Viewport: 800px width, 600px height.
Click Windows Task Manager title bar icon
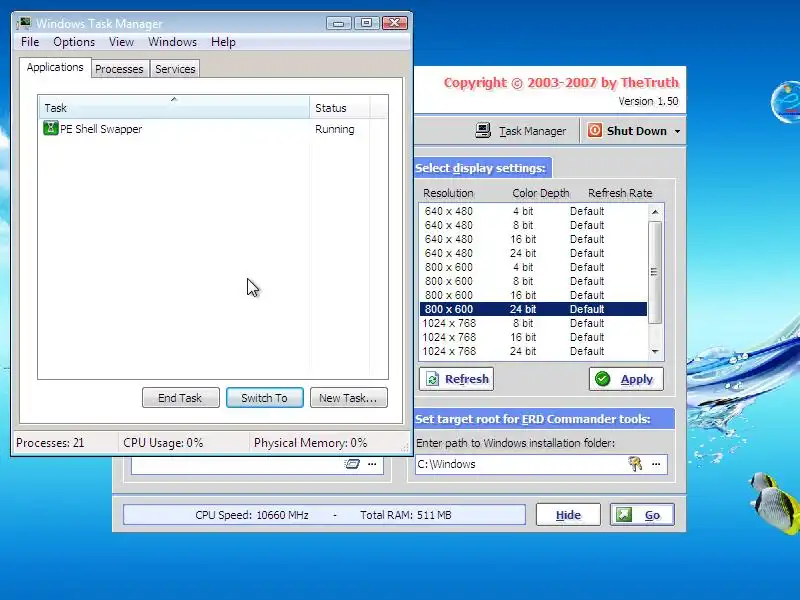click(x=23, y=23)
